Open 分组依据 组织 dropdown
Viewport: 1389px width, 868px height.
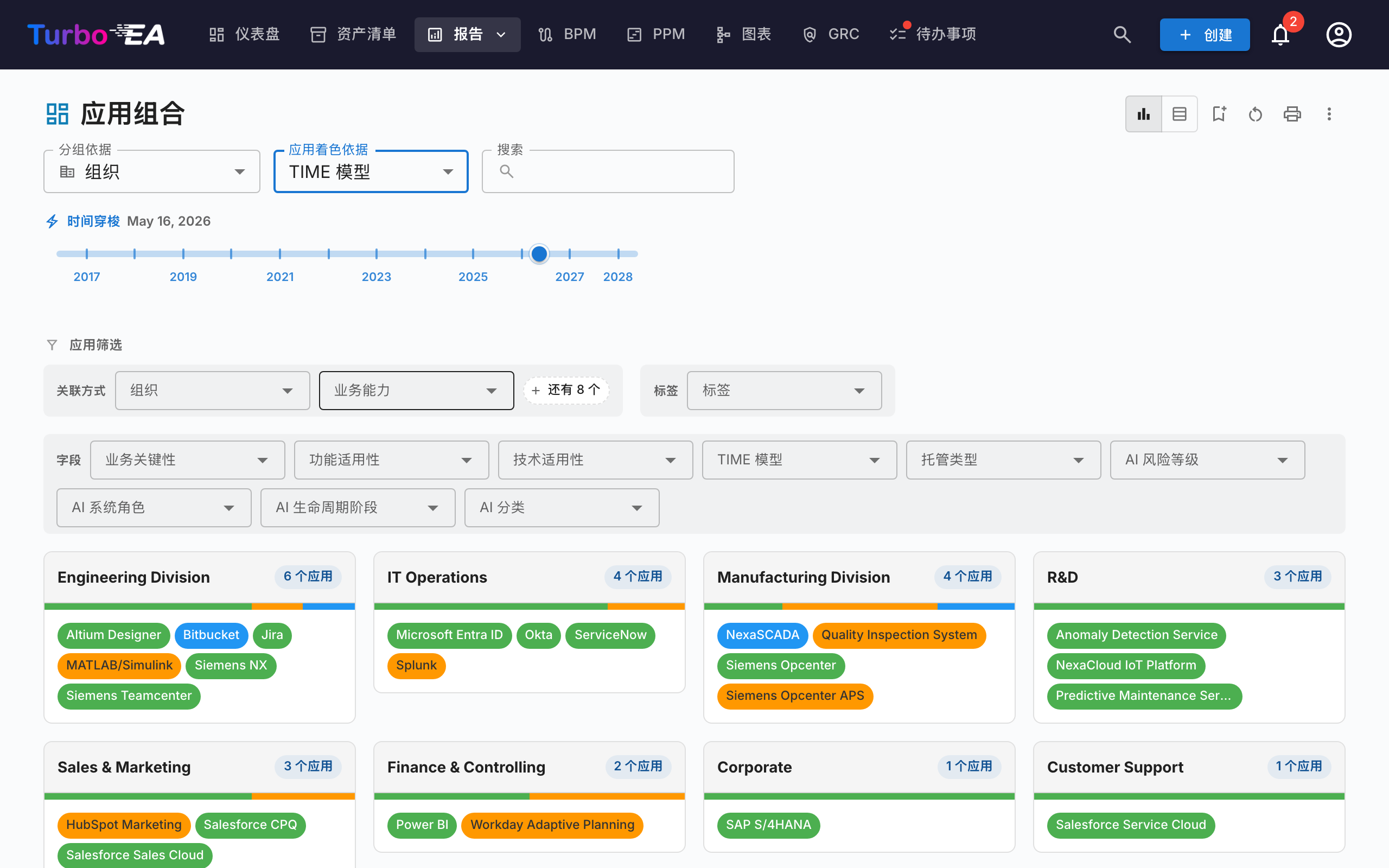(x=152, y=171)
